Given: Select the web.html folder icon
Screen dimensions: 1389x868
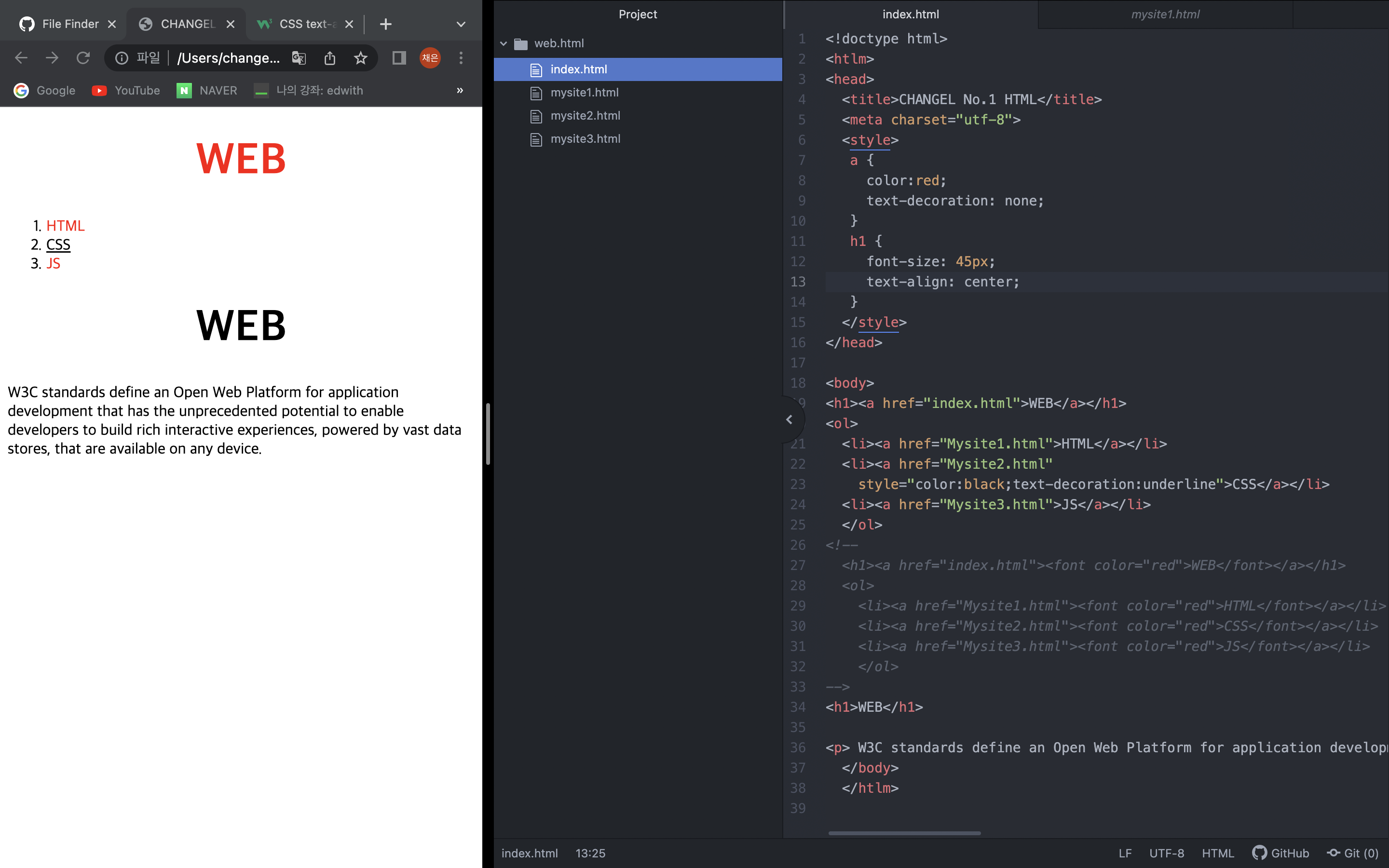Looking at the screenshot, I should click(520, 43).
